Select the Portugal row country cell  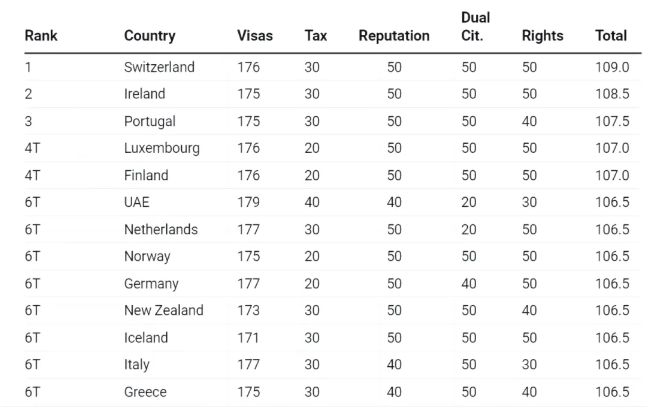tap(150, 121)
